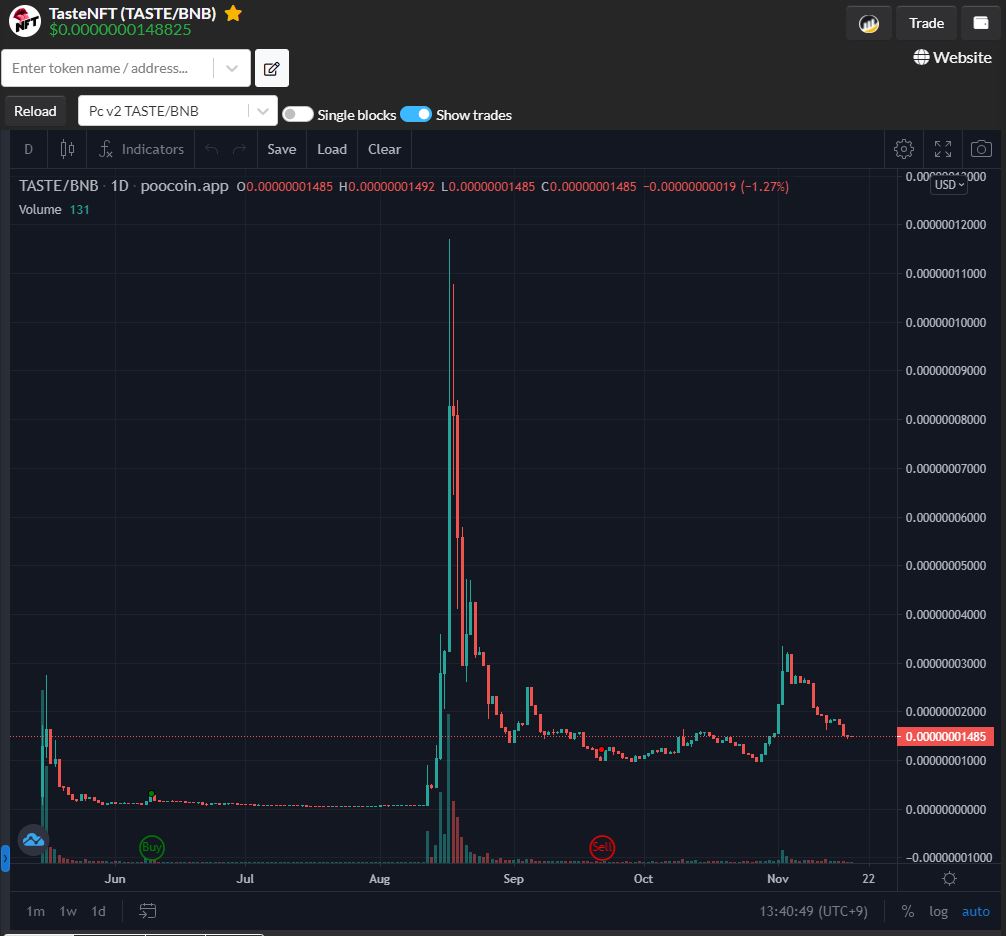Open the D interval selector
Viewport: 1006px width, 936px height.
coord(28,149)
